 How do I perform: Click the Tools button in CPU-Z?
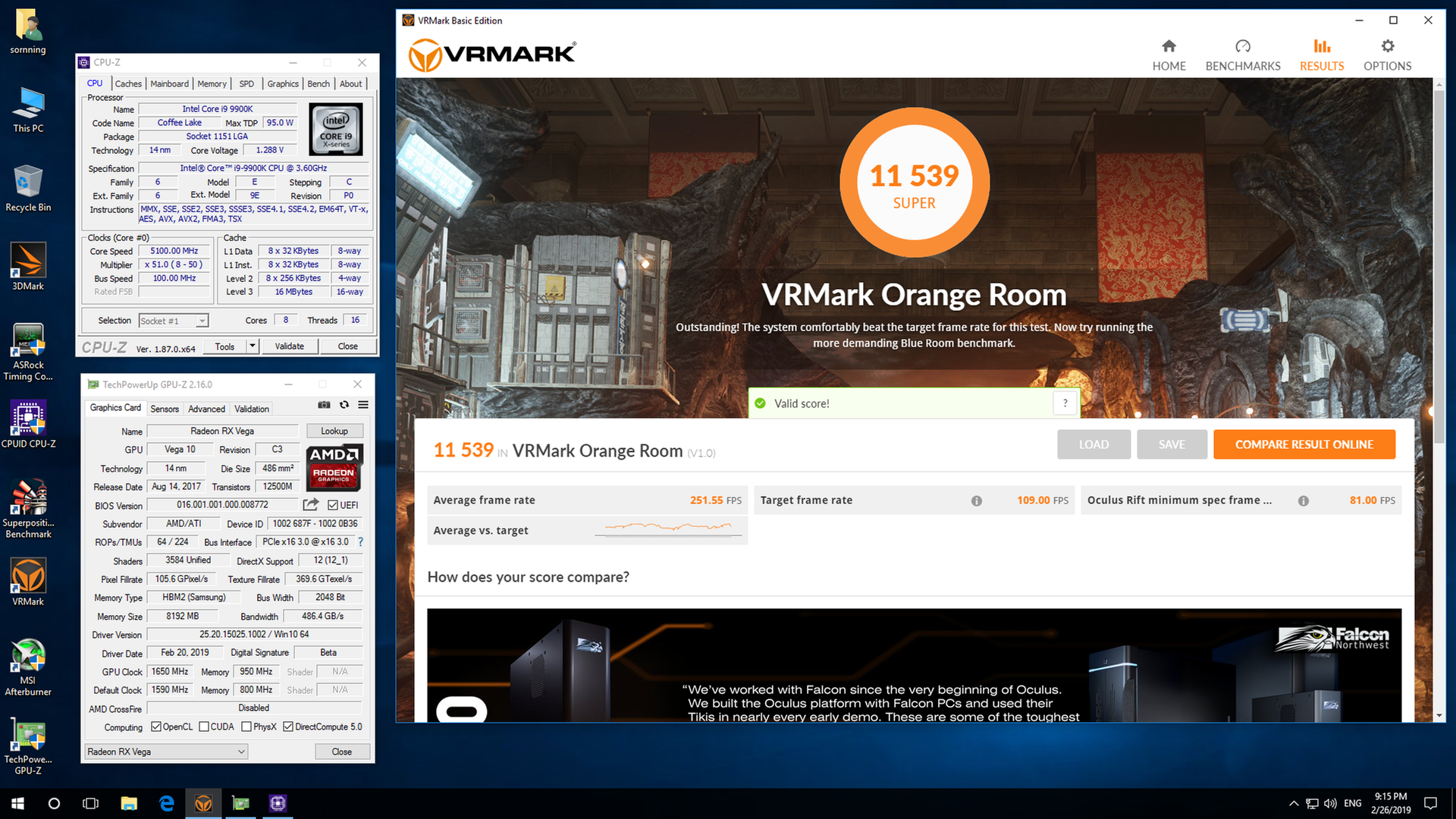point(225,347)
